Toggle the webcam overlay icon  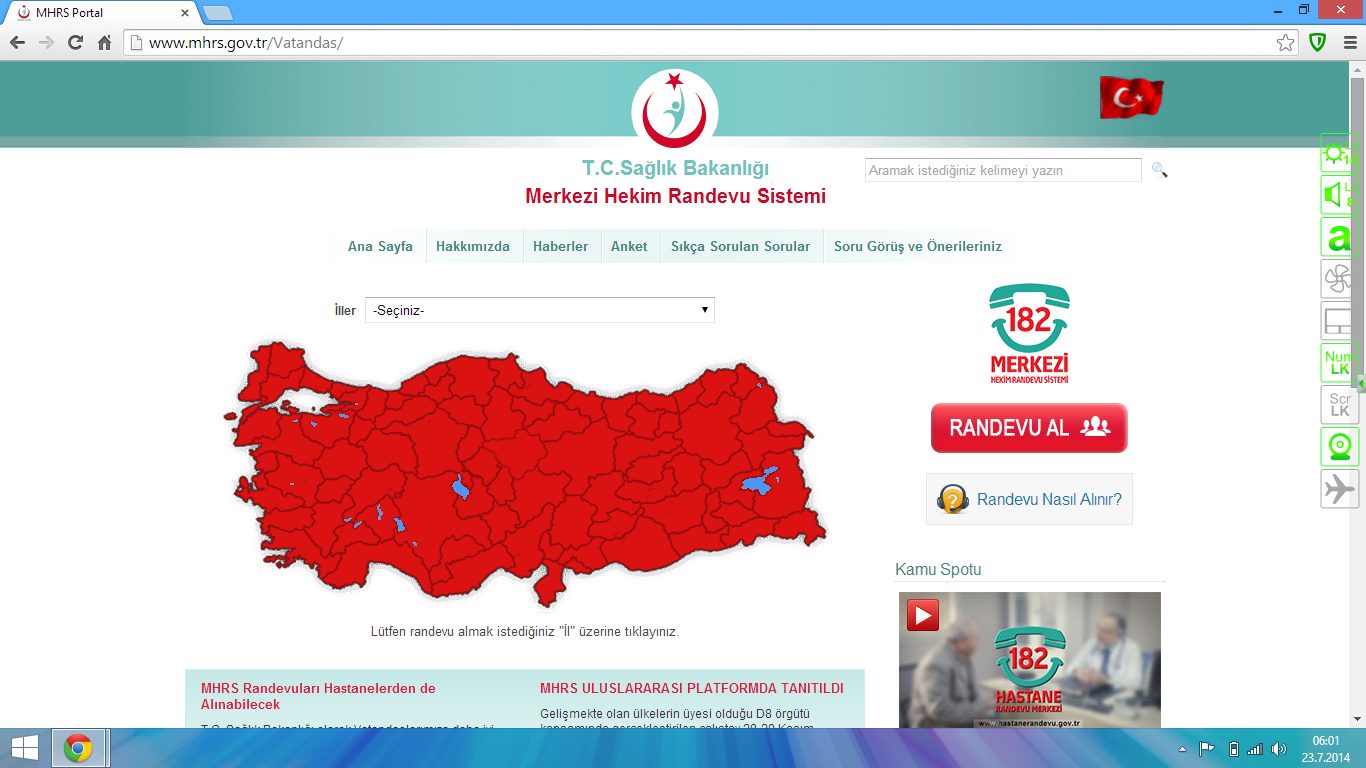coord(1338,447)
